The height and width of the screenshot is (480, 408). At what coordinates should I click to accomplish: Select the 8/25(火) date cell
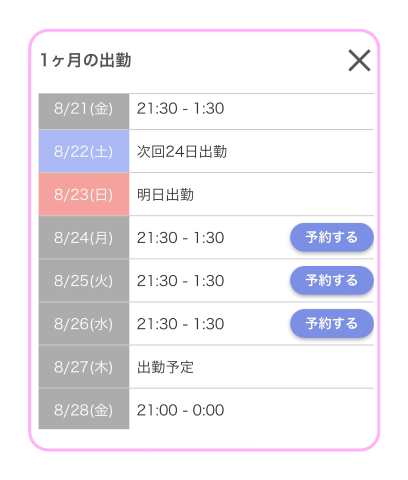click(x=84, y=280)
